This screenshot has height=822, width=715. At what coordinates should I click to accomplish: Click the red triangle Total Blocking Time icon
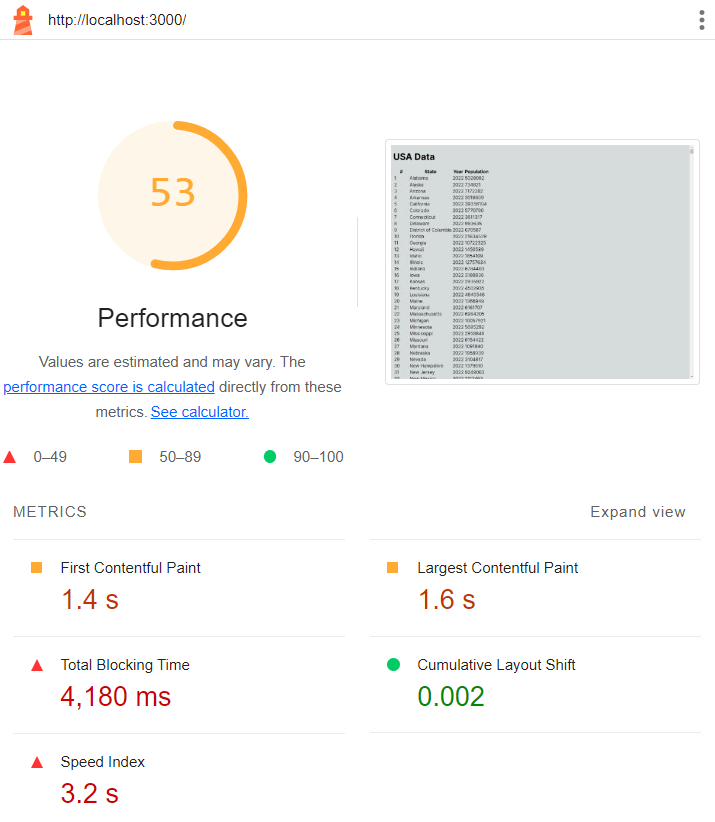(37, 665)
